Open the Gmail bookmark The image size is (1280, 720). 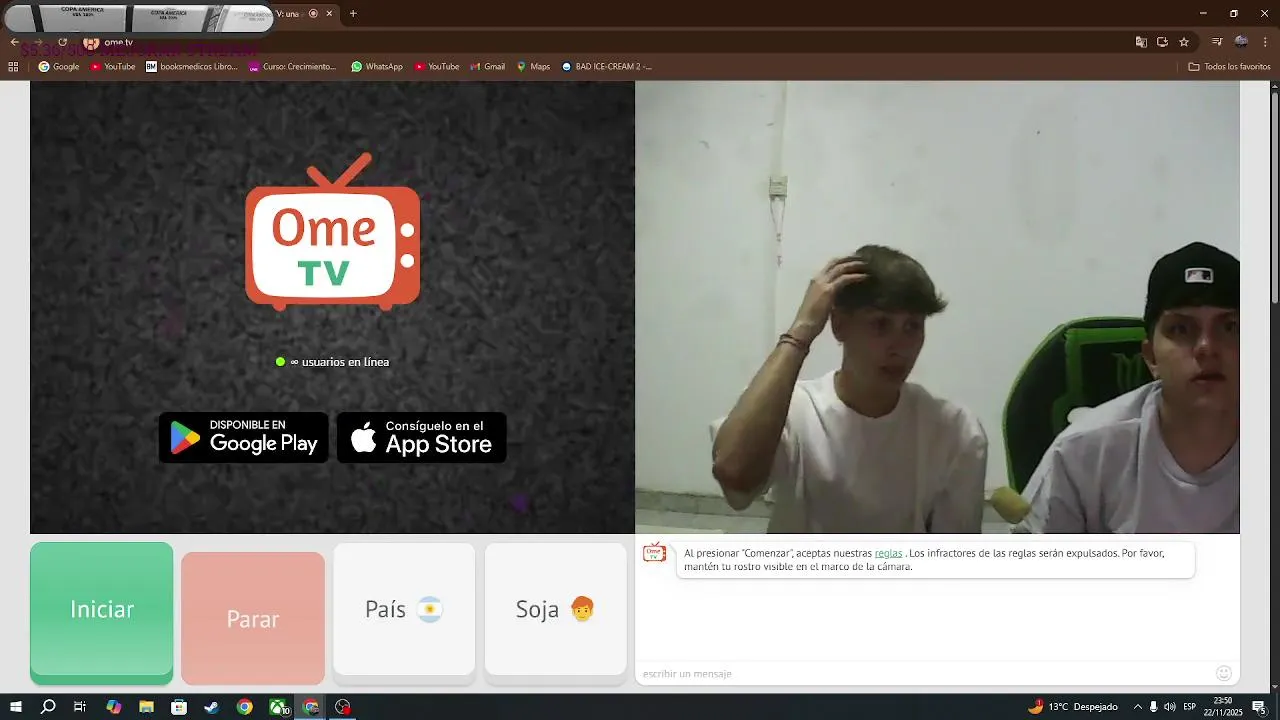(487, 67)
